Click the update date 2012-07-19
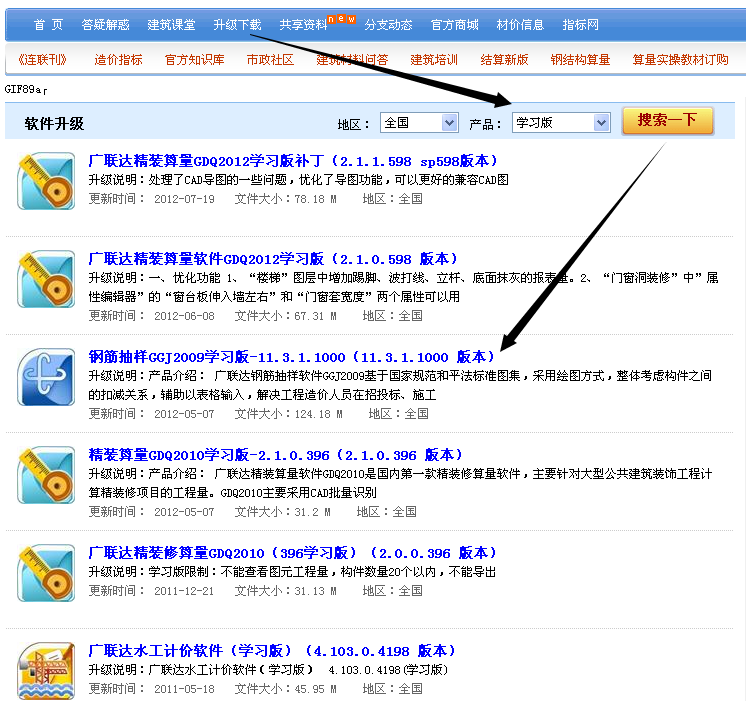The width and height of the screenshot is (746, 701). 184,199
